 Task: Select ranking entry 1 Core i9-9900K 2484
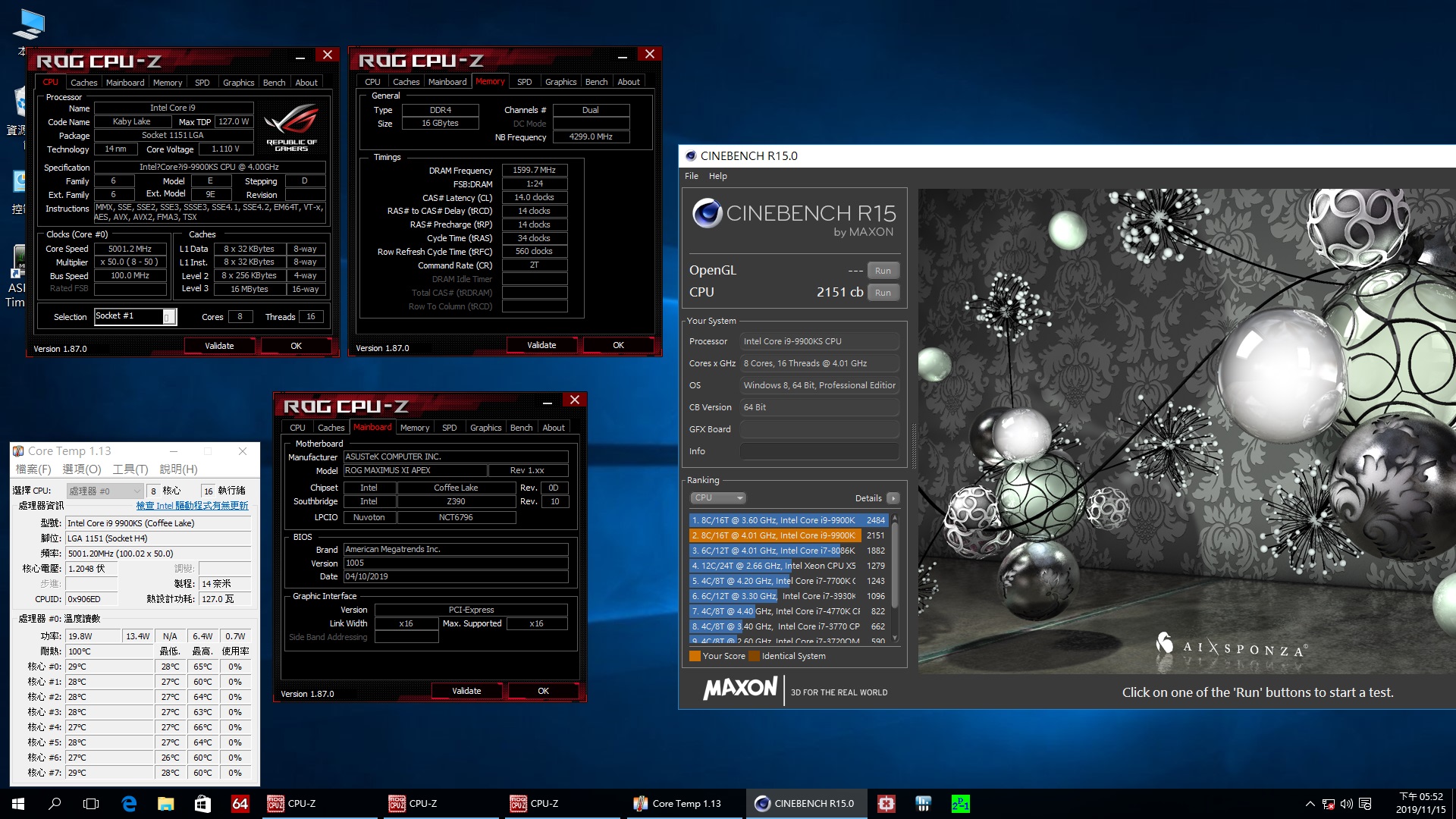789,520
